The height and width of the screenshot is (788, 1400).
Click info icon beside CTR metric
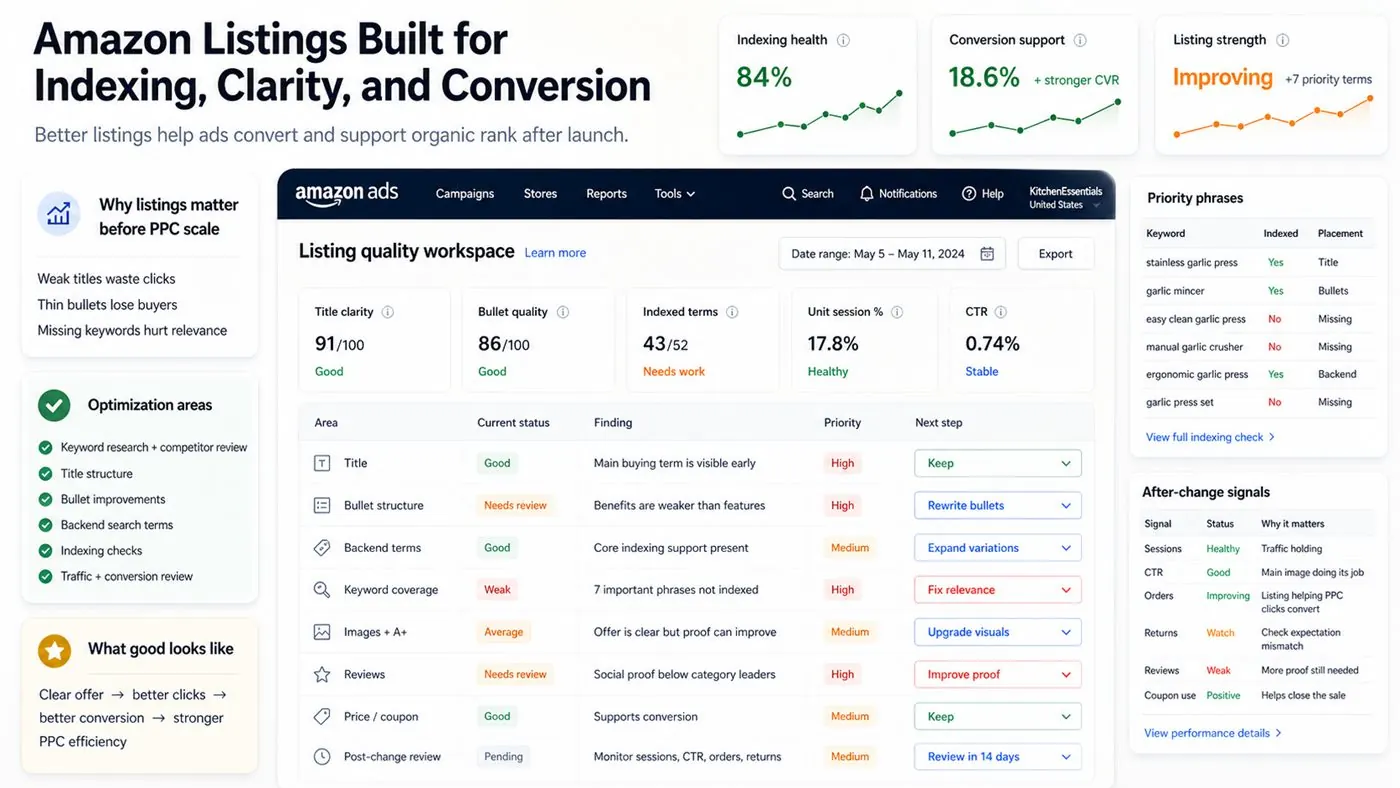tap(1001, 312)
